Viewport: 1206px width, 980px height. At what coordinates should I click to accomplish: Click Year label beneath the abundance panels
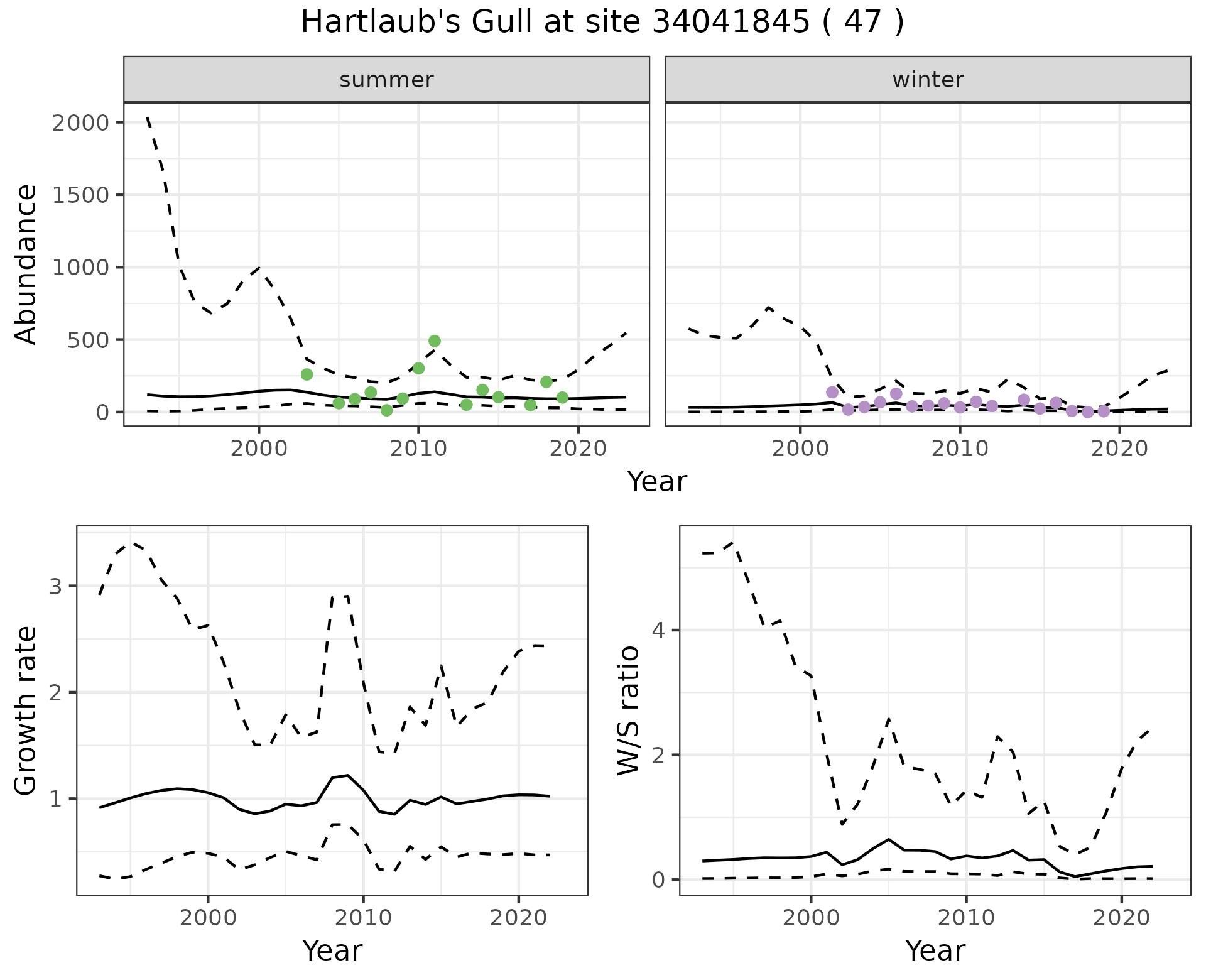657,482
